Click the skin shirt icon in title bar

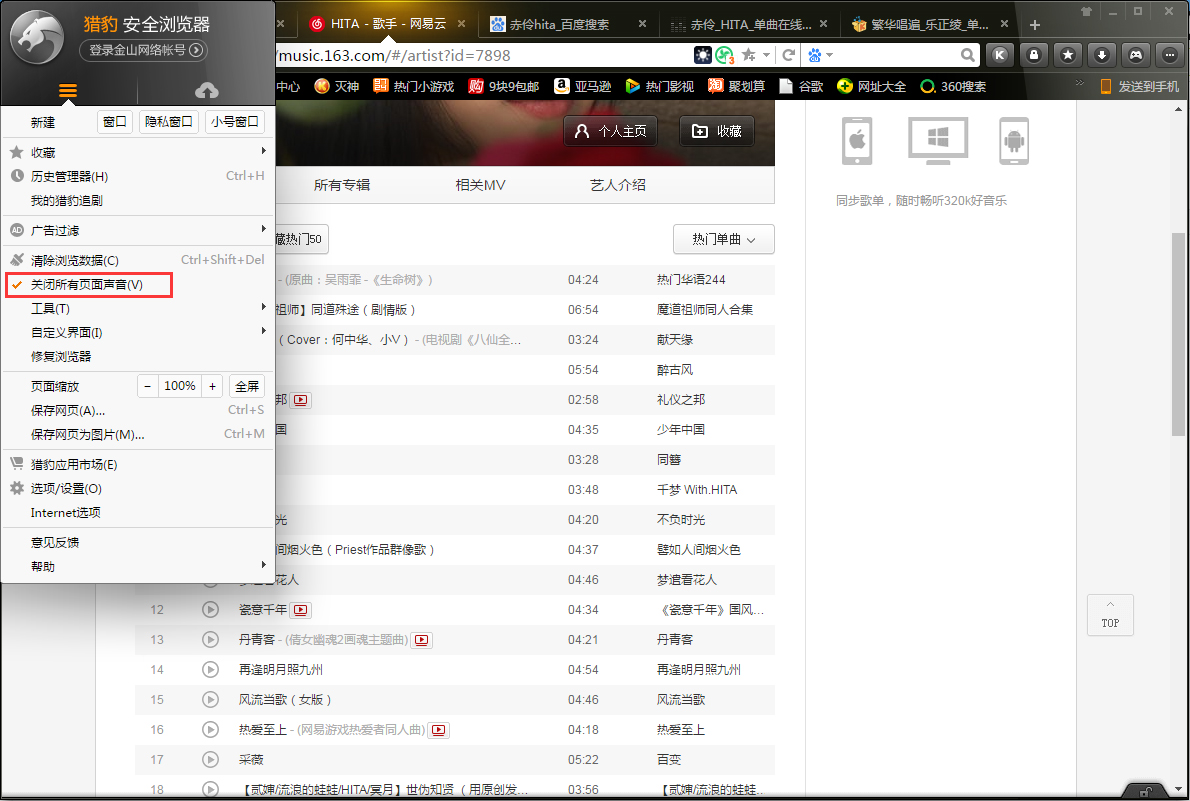(1087, 10)
